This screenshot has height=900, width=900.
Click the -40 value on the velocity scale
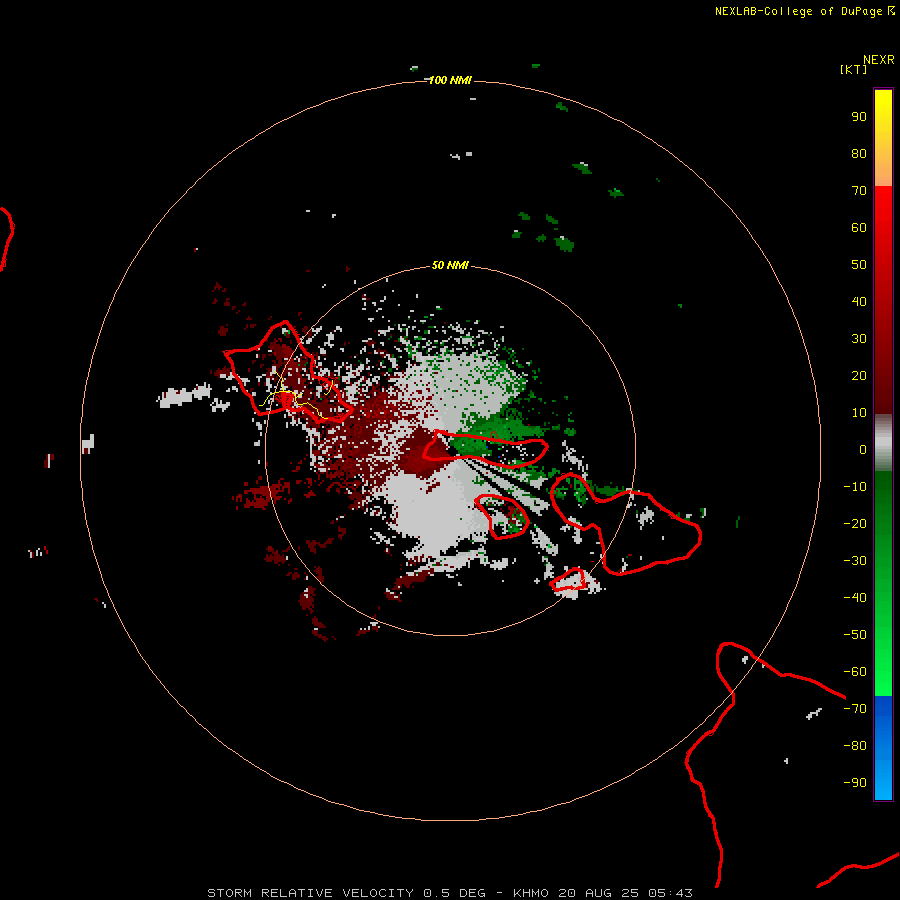(x=855, y=598)
